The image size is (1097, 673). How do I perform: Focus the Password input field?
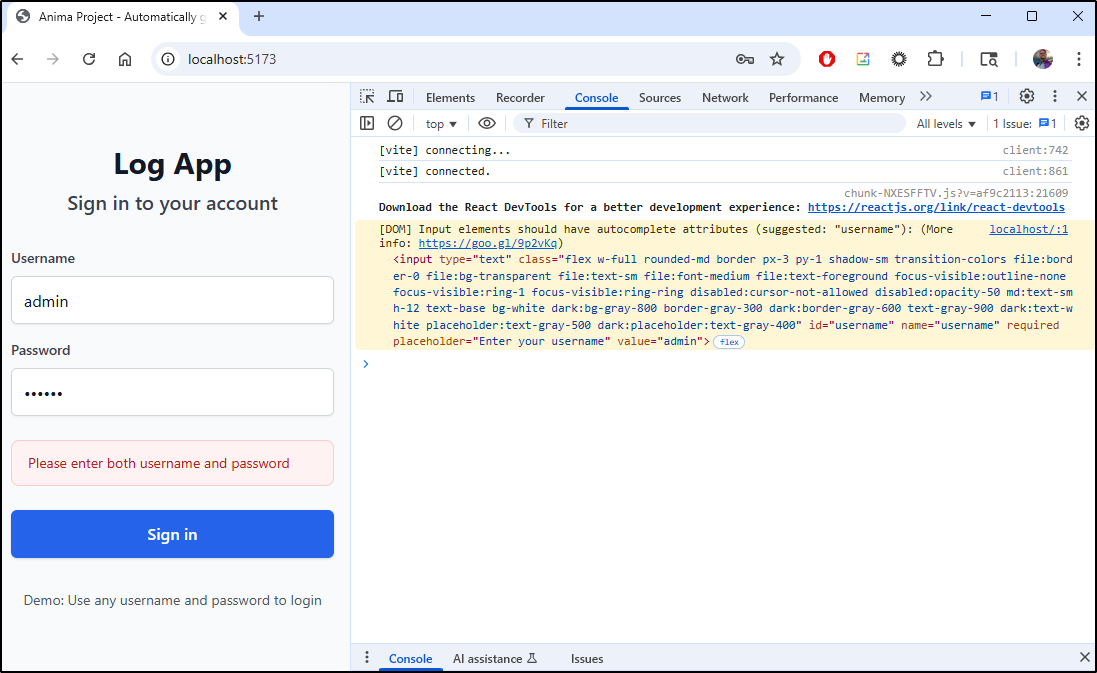(172, 392)
